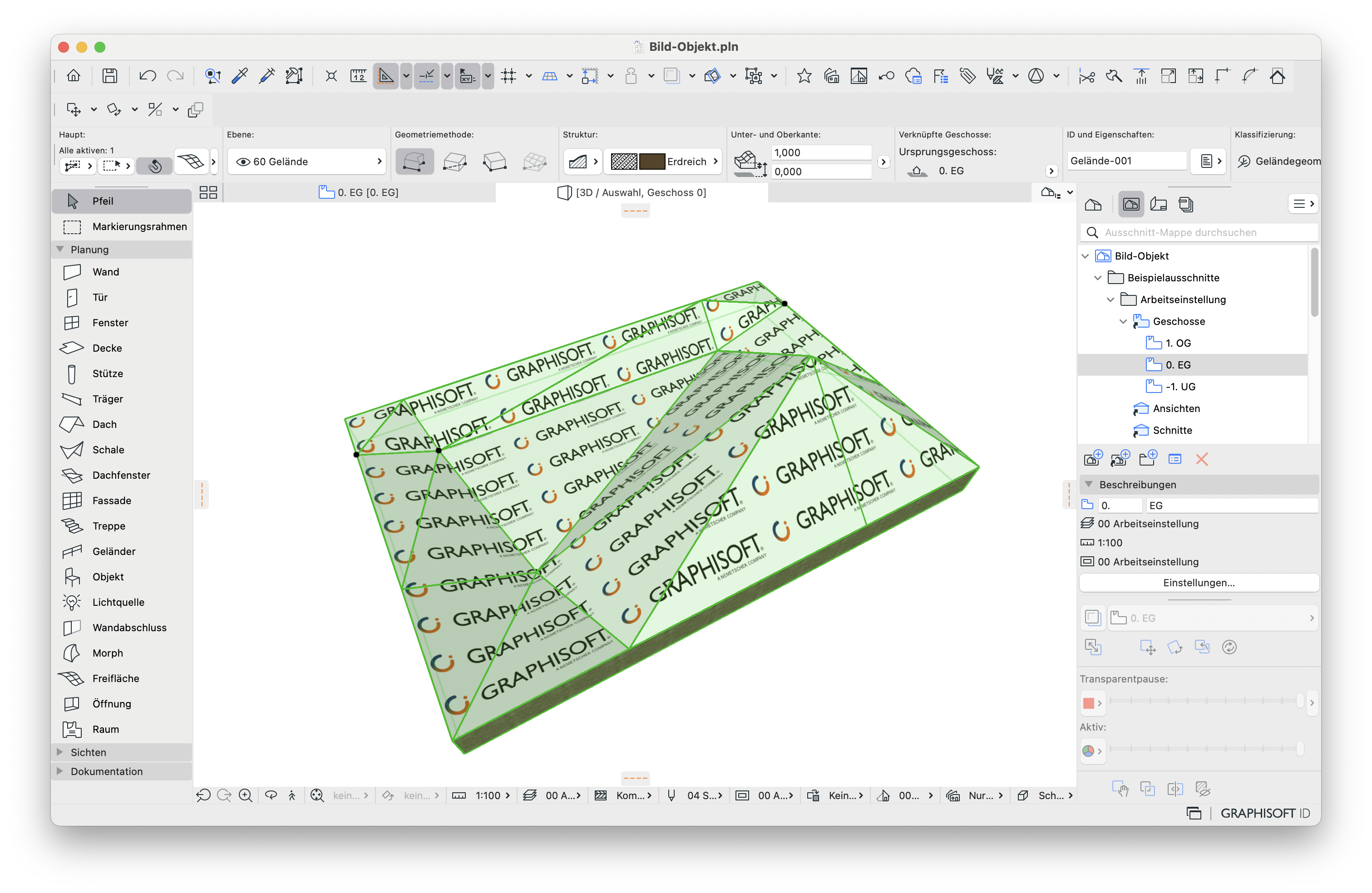
Task: Click the Favorites star icon
Action: point(804,76)
